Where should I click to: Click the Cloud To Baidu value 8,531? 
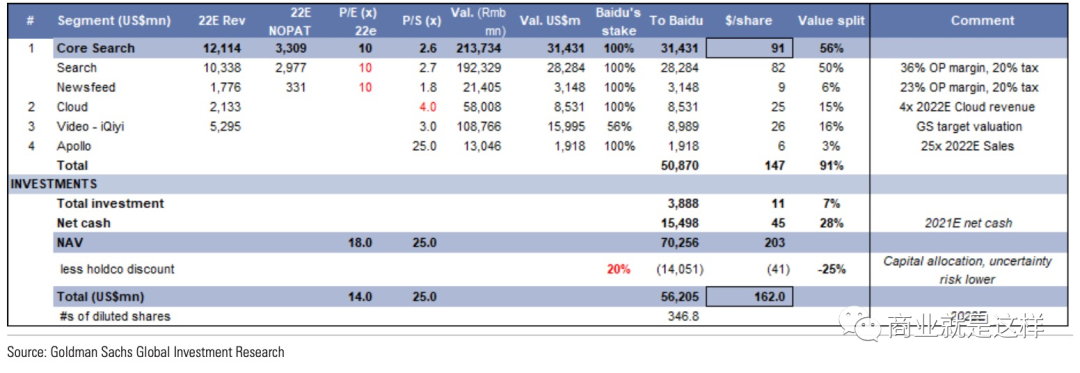click(x=684, y=107)
